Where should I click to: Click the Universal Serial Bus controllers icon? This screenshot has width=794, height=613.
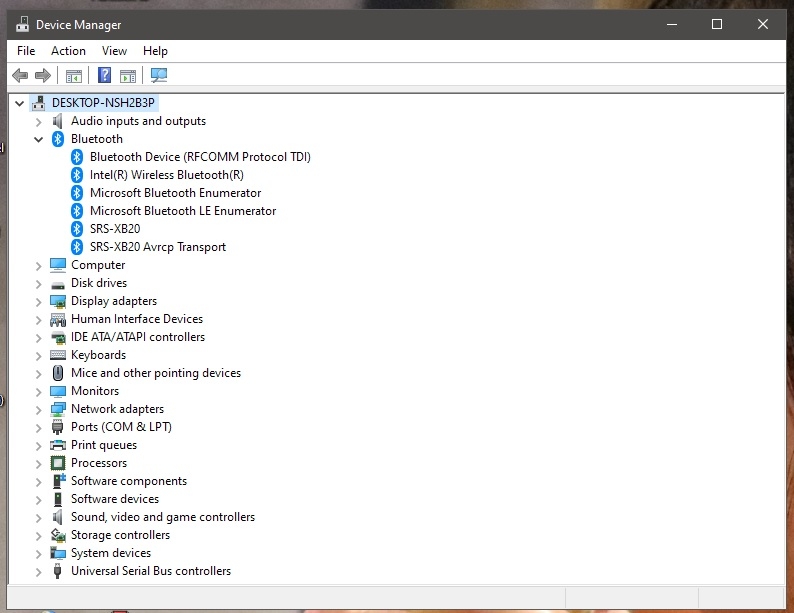(58, 571)
